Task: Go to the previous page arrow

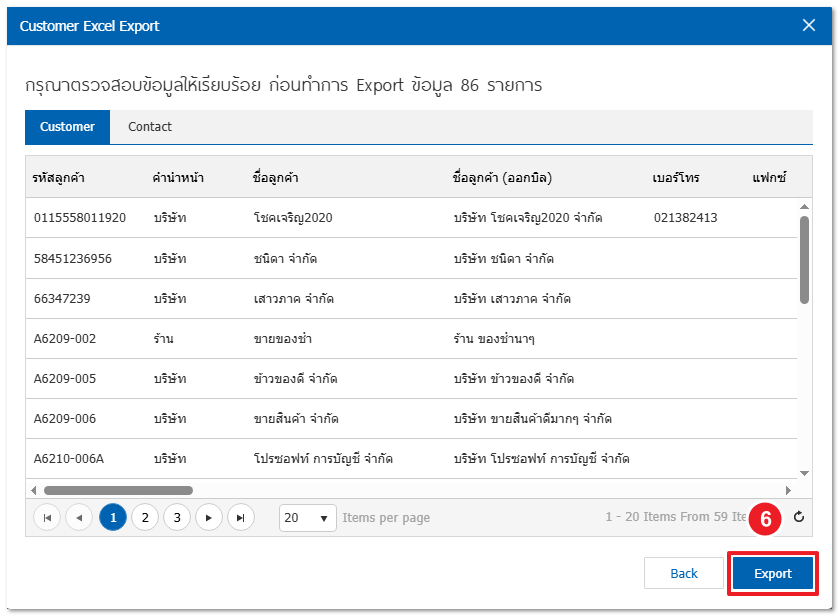Action: click(x=79, y=517)
